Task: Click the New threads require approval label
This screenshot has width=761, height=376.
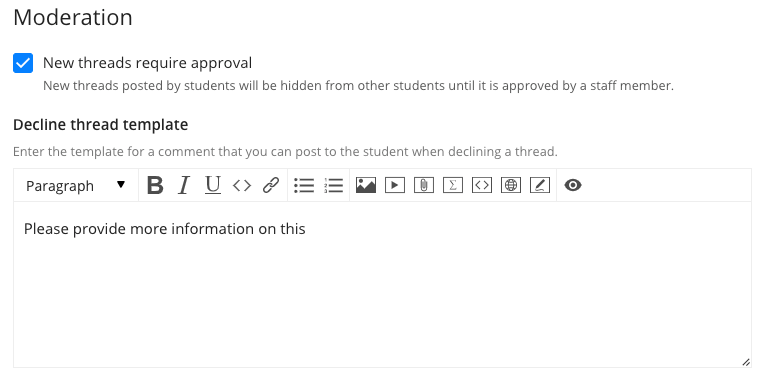Action: pos(148,63)
